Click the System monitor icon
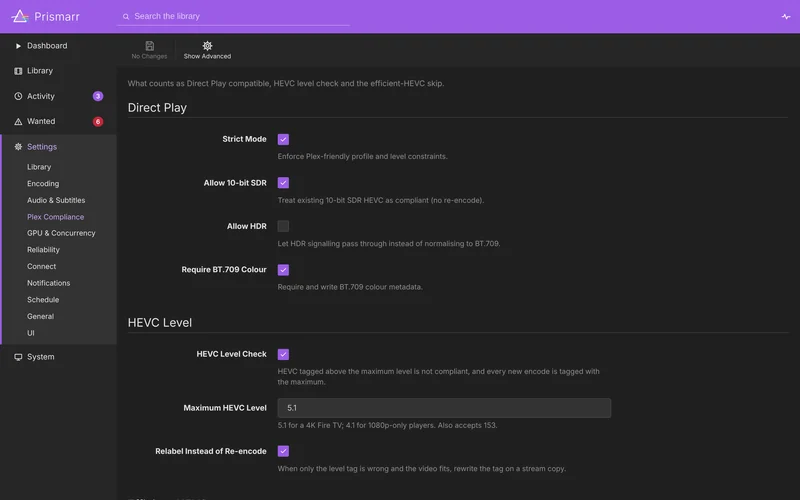Viewport: 800px width, 500px height. 18,357
